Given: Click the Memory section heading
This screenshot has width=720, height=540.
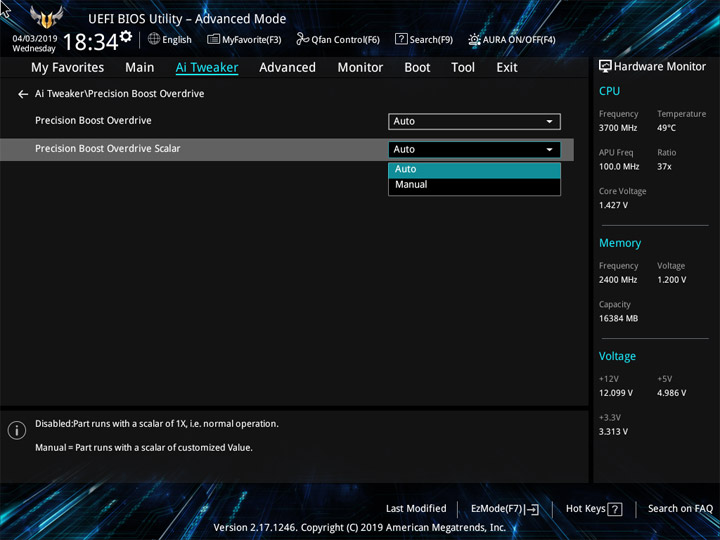Looking at the screenshot, I should tap(620, 243).
